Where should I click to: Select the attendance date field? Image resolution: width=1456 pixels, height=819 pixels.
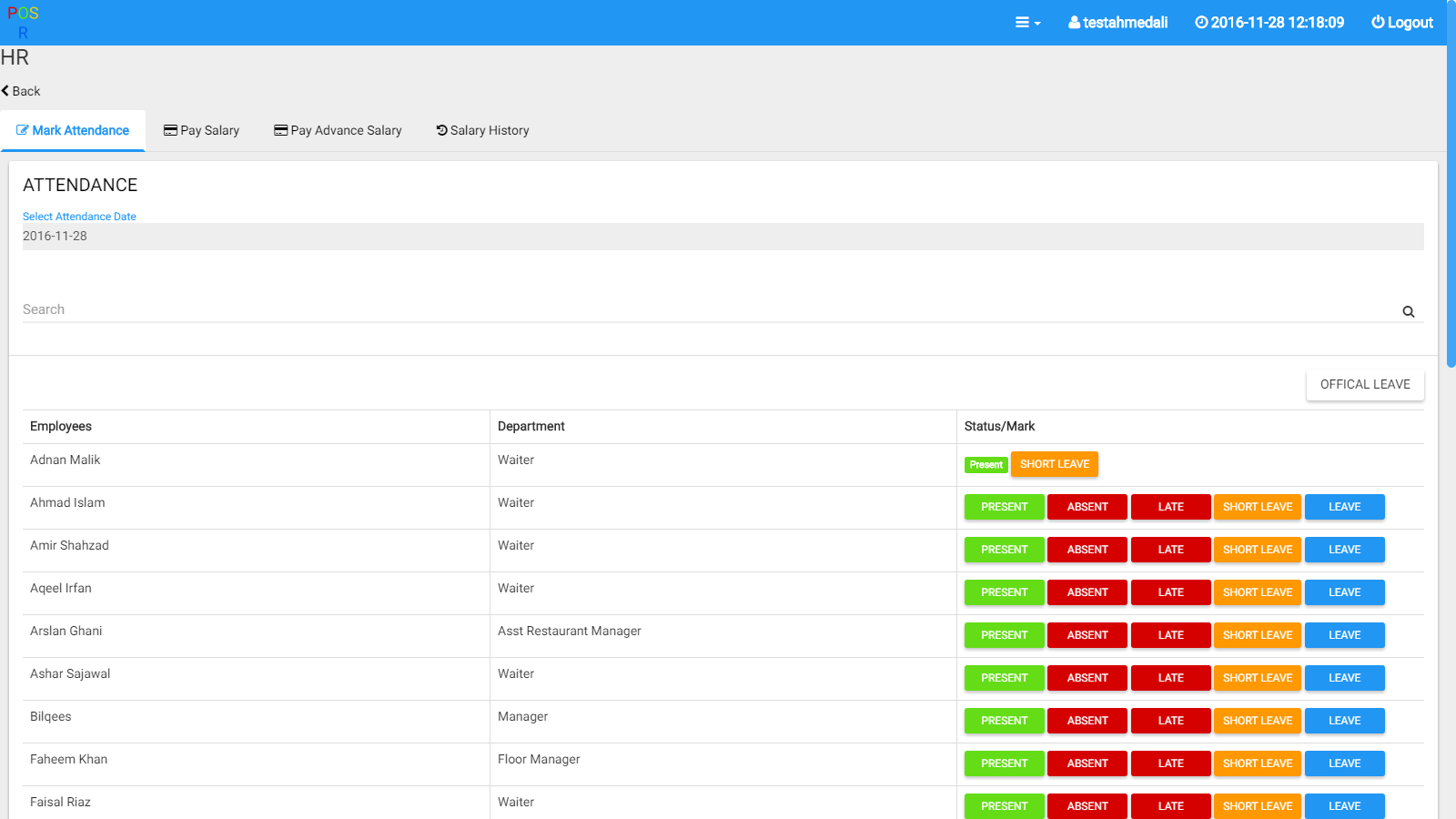click(x=723, y=237)
